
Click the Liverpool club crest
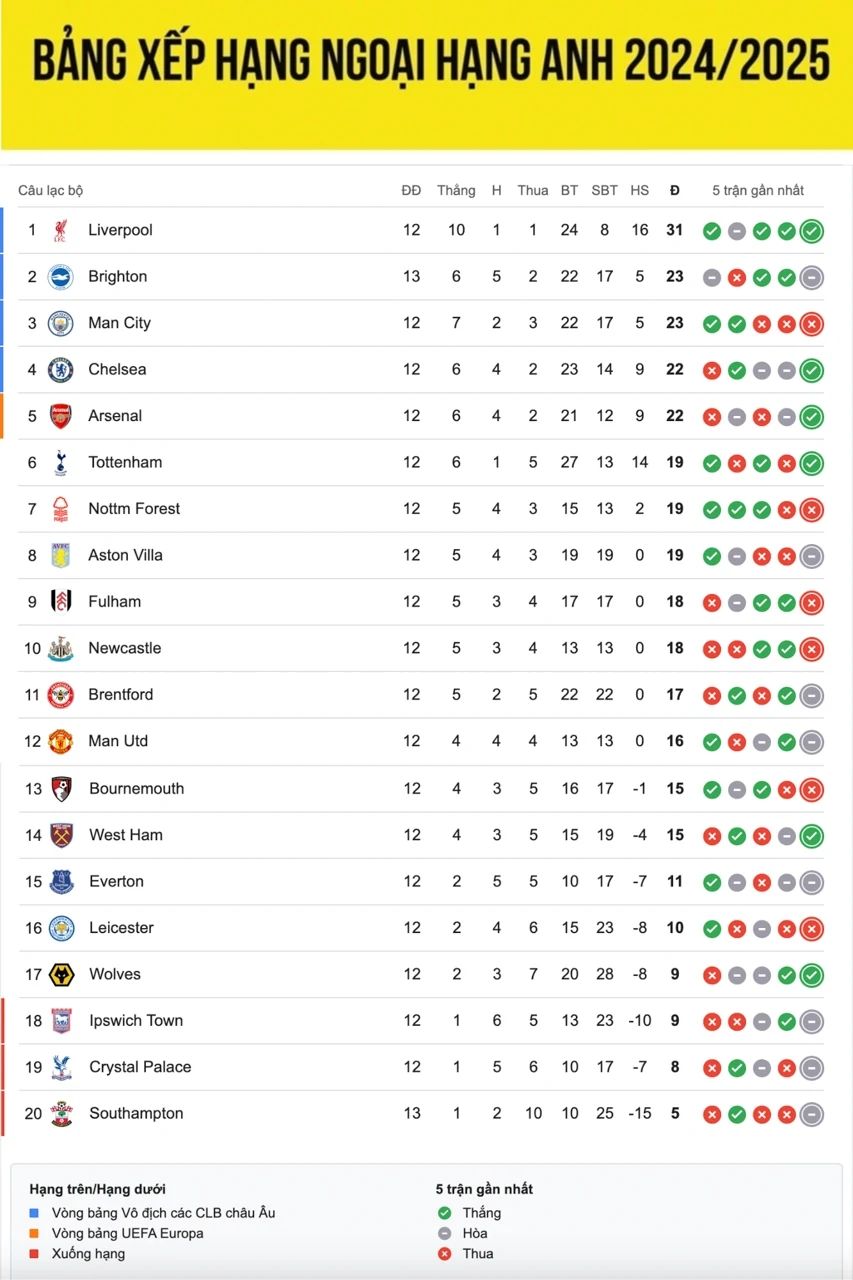[x=61, y=231]
